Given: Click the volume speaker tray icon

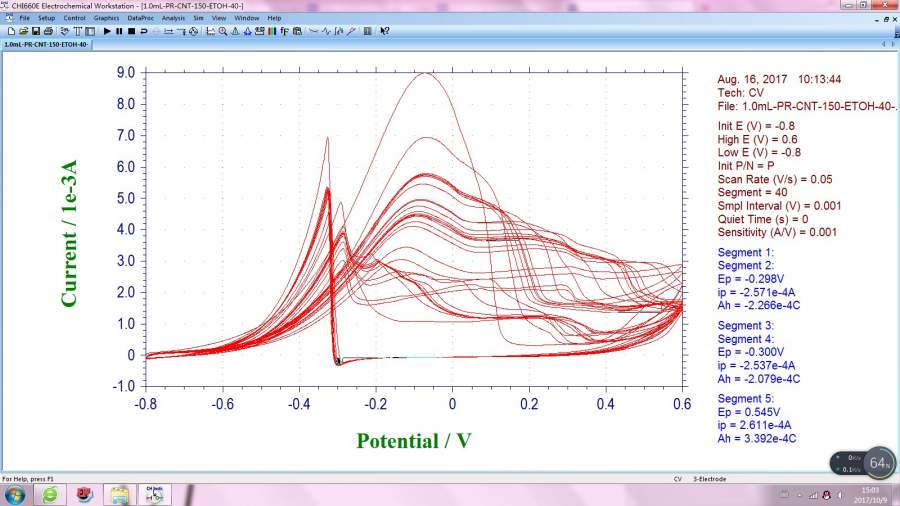Looking at the screenshot, I should coord(839,495).
